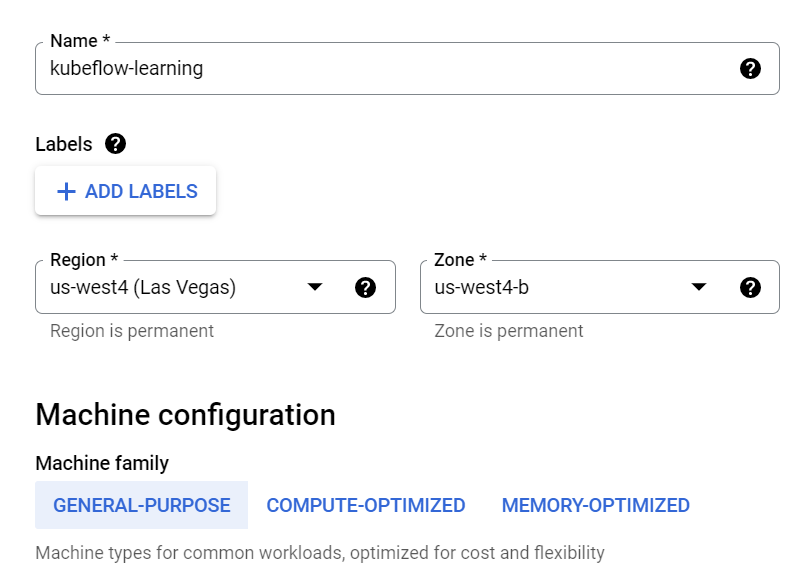Click ADD LABELS to create a label
Viewport: 811px width, 585px height.
click(x=125, y=191)
